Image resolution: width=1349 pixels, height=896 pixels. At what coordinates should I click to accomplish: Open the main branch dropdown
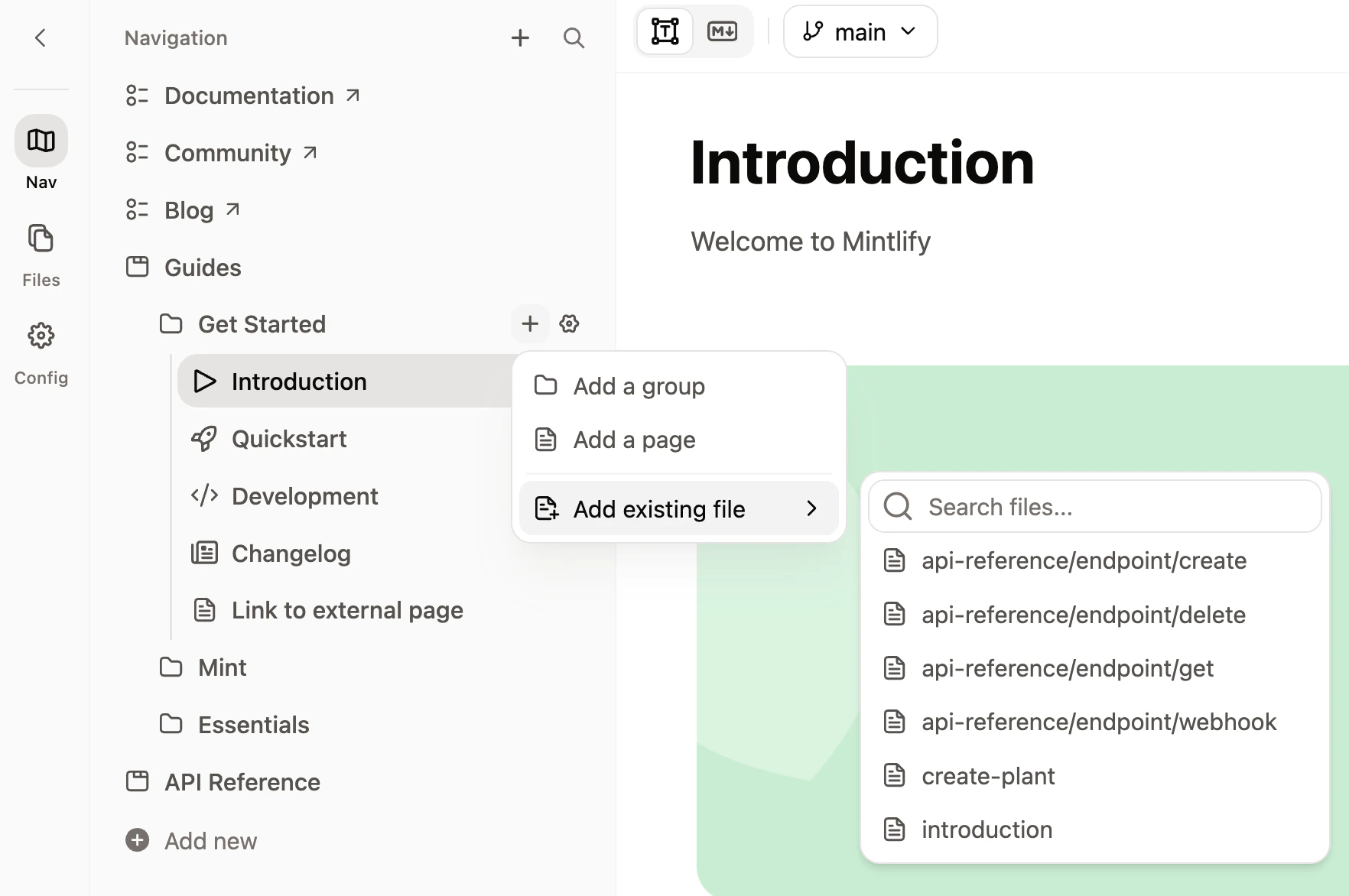tap(860, 31)
